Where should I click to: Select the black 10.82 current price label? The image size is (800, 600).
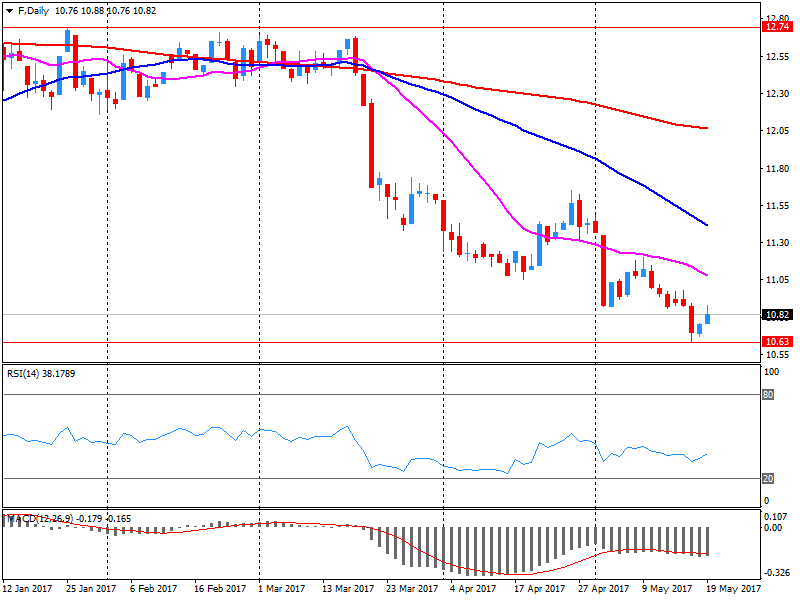point(777,315)
